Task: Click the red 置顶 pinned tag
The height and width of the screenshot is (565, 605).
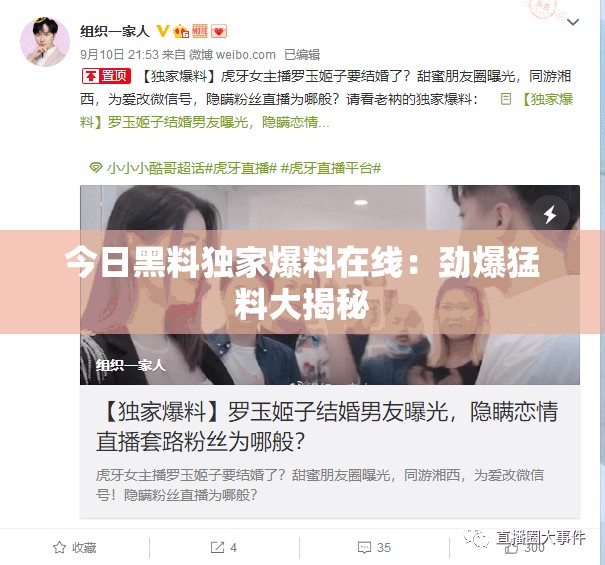Action: [106, 76]
